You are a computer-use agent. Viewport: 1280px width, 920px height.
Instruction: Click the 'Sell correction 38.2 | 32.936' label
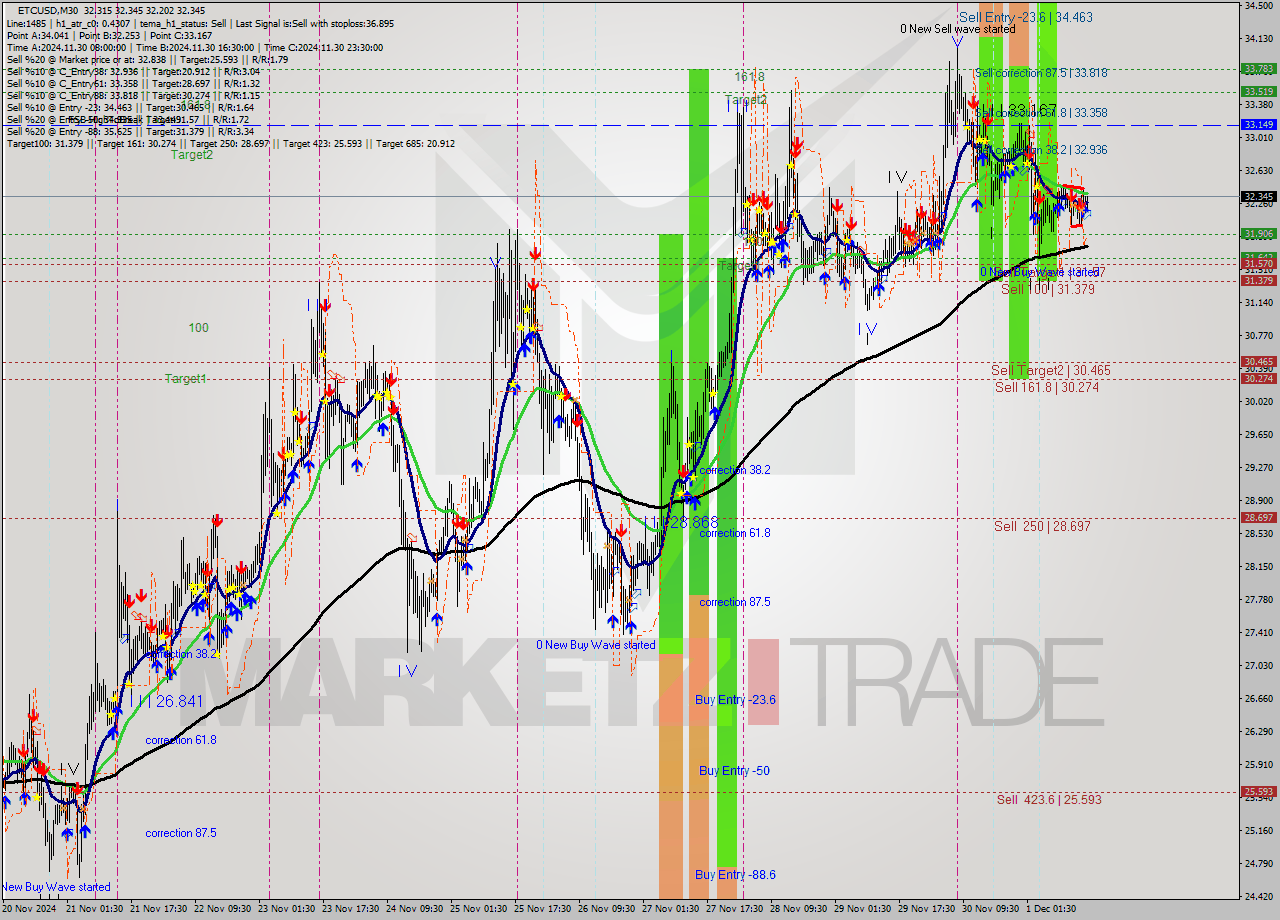[x=1041, y=149]
